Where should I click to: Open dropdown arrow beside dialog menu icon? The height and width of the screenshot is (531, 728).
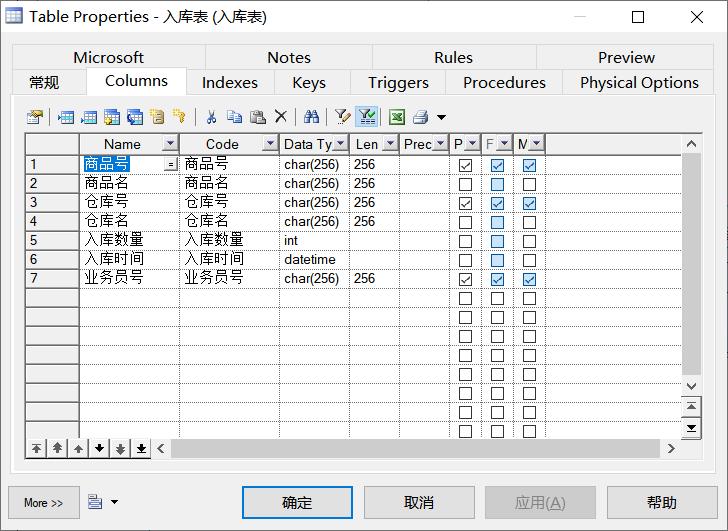114,502
